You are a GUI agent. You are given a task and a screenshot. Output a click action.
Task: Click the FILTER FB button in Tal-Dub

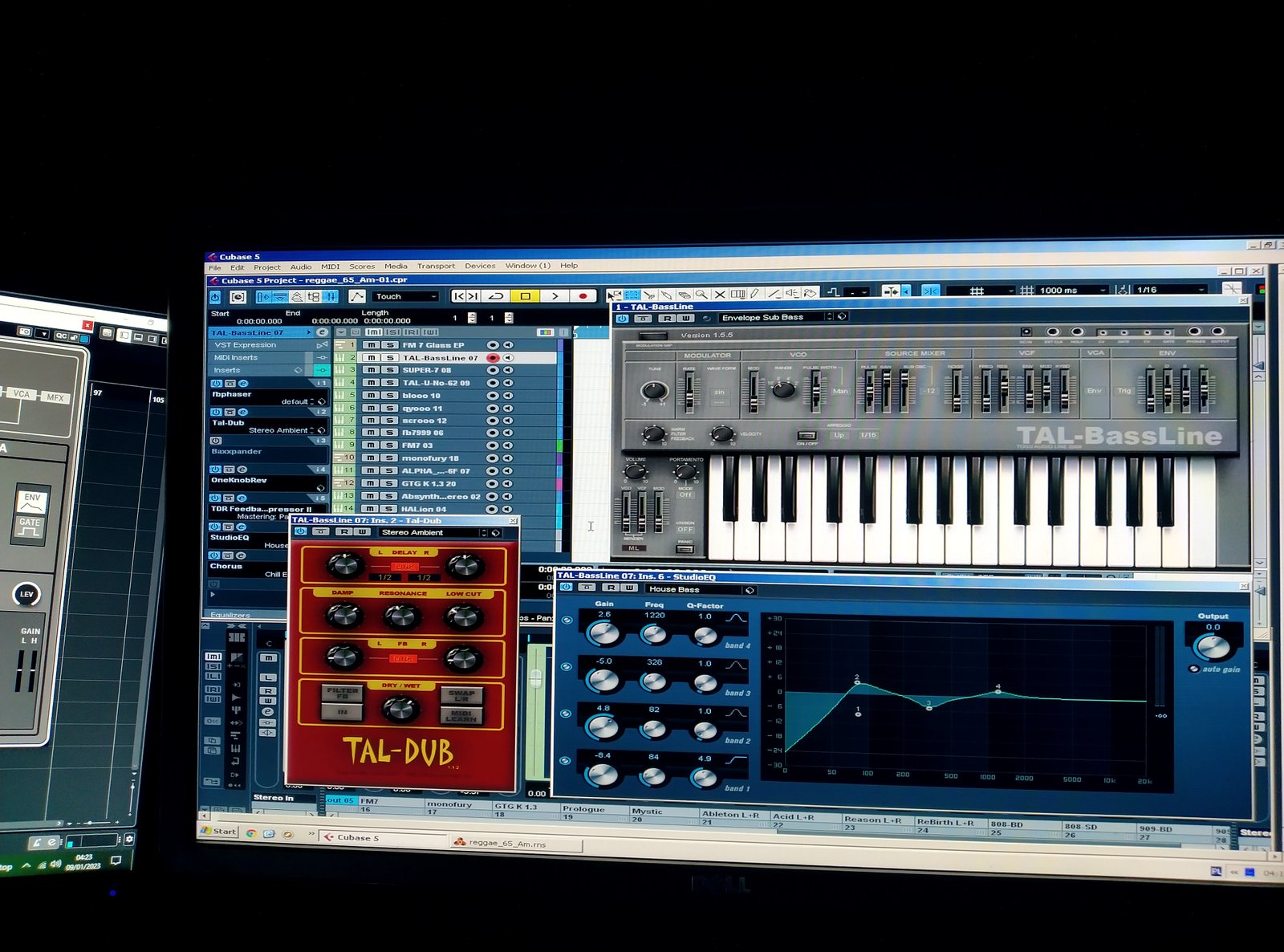click(x=343, y=694)
